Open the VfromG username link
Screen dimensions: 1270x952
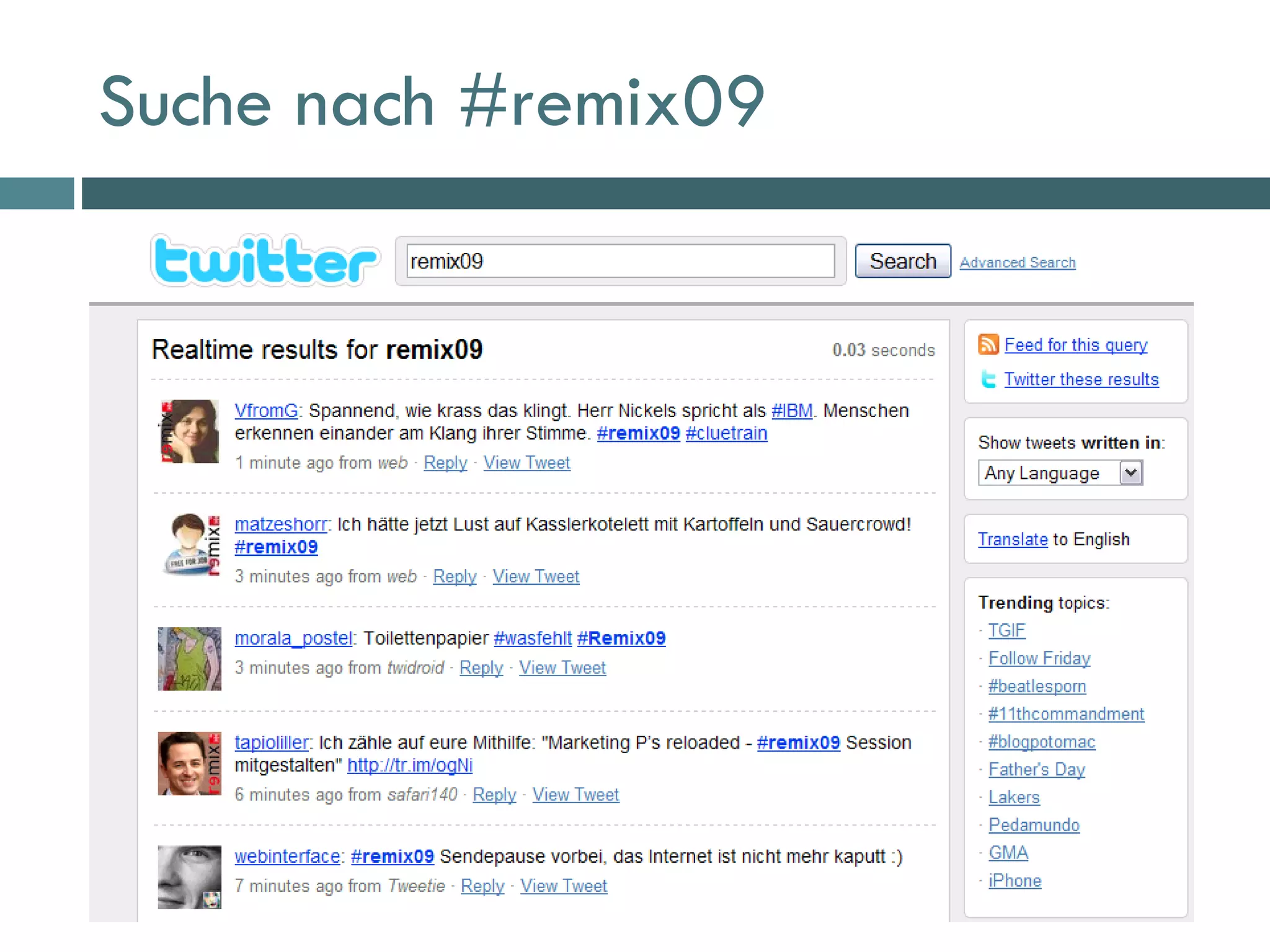click(267, 411)
